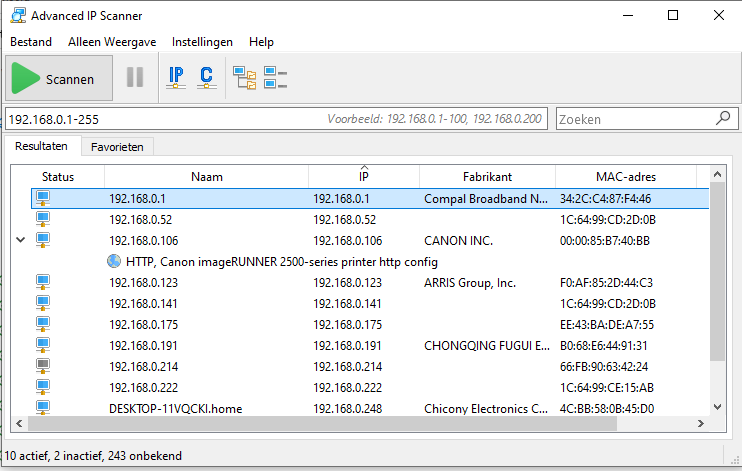
Task: Sort by the IP column header
Action: point(363,177)
